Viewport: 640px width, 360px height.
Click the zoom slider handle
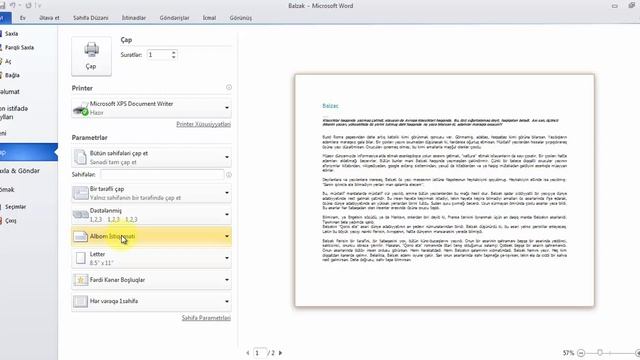[600, 353]
